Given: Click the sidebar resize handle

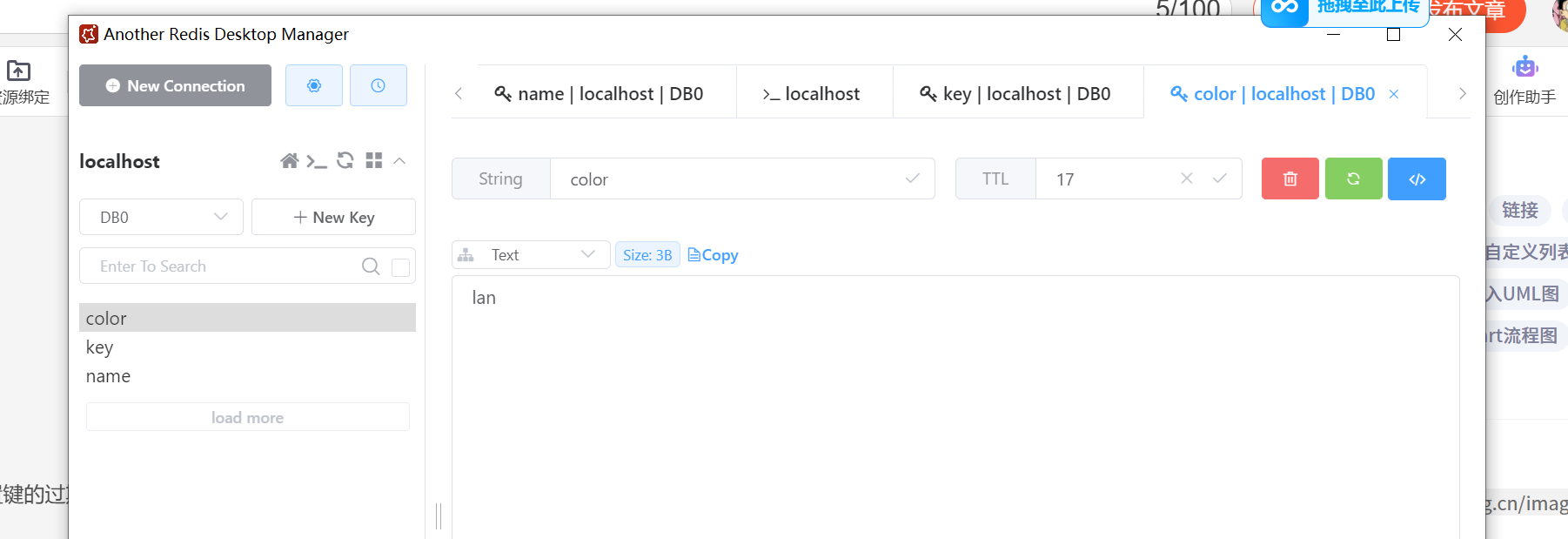Looking at the screenshot, I should tap(439, 515).
